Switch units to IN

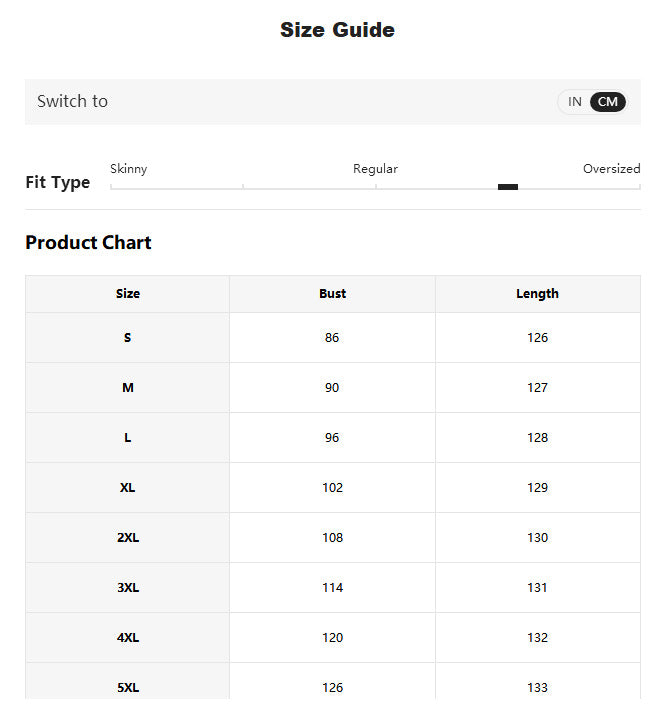(x=574, y=102)
